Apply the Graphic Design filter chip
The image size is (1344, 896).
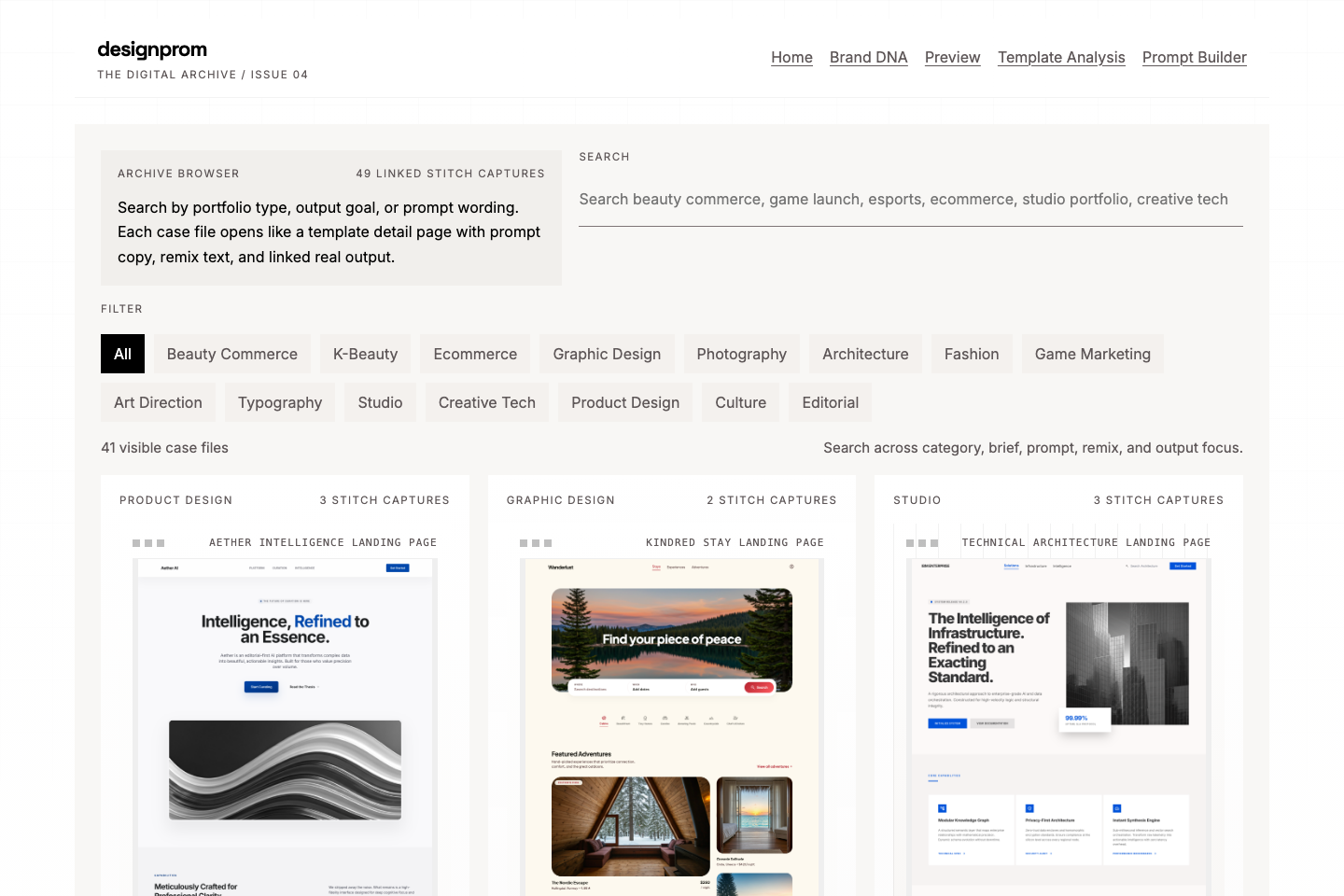(607, 354)
